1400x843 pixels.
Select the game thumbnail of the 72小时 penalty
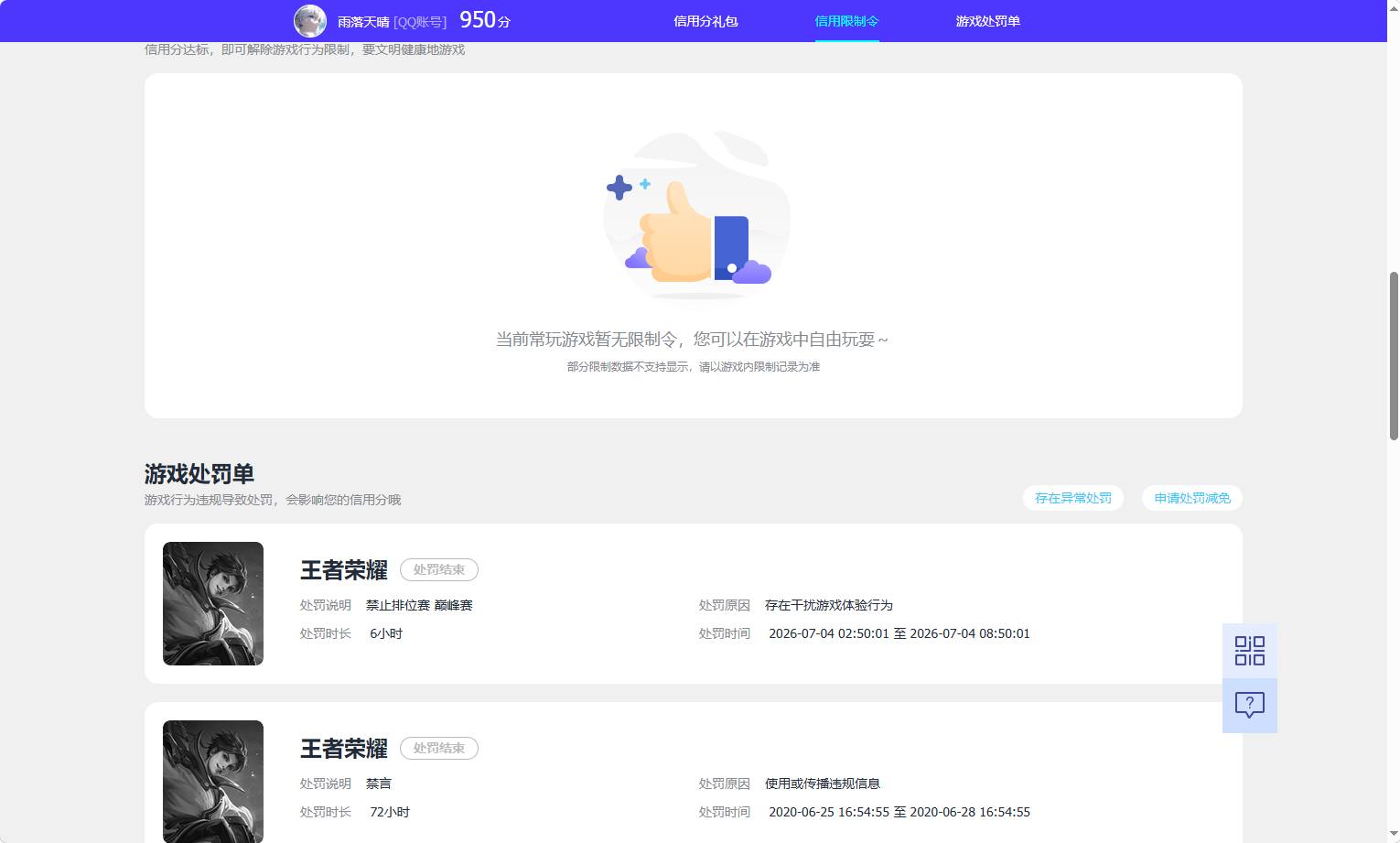coord(213,782)
